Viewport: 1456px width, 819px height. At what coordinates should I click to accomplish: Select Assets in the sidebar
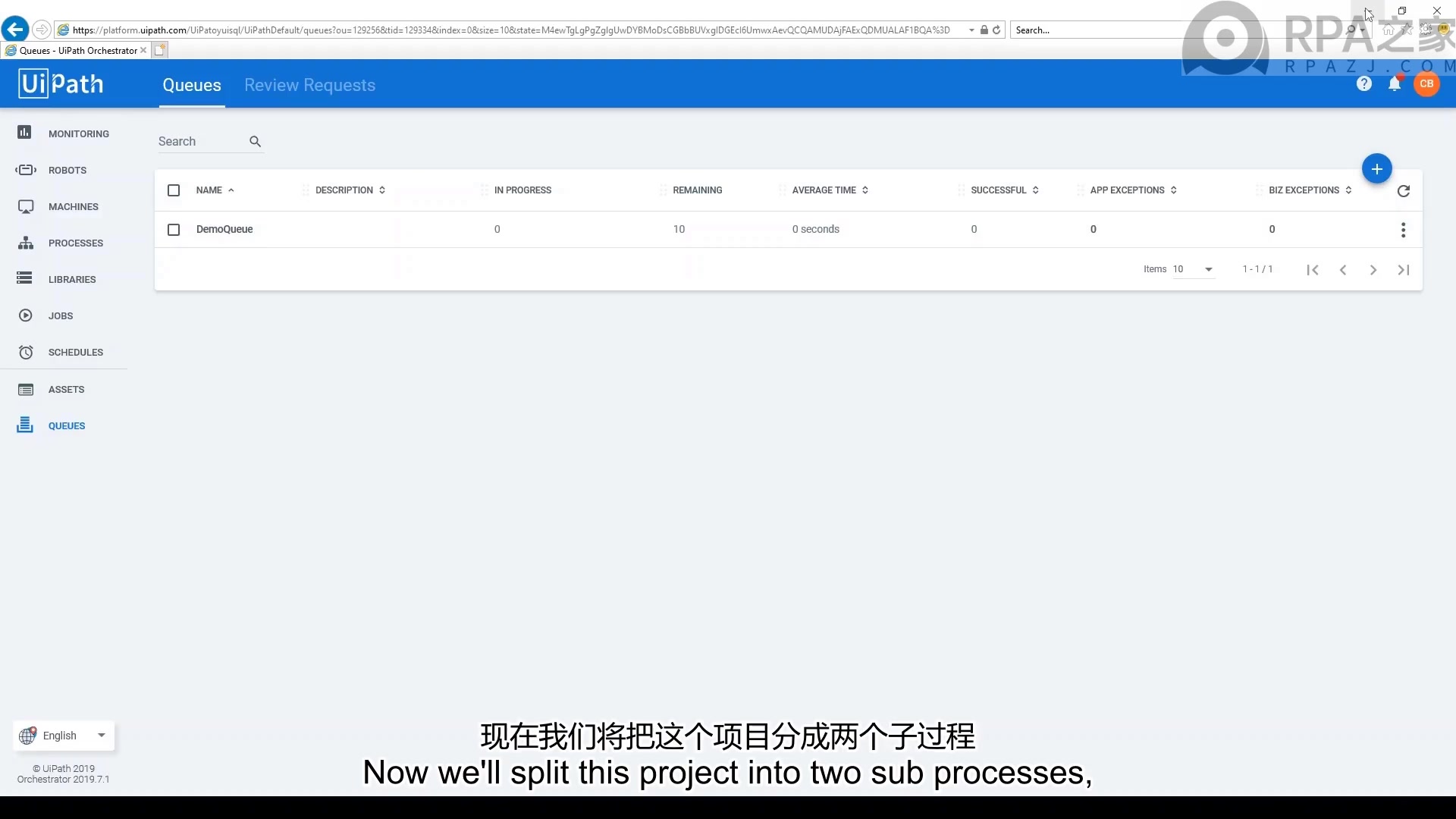click(x=66, y=389)
